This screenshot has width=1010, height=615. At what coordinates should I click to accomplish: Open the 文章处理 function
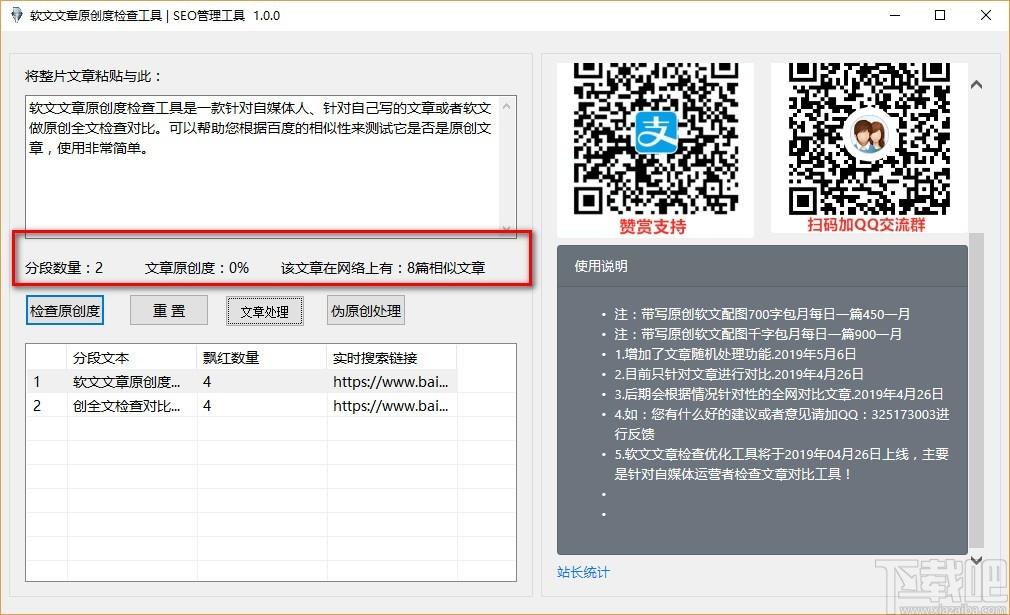coord(265,312)
